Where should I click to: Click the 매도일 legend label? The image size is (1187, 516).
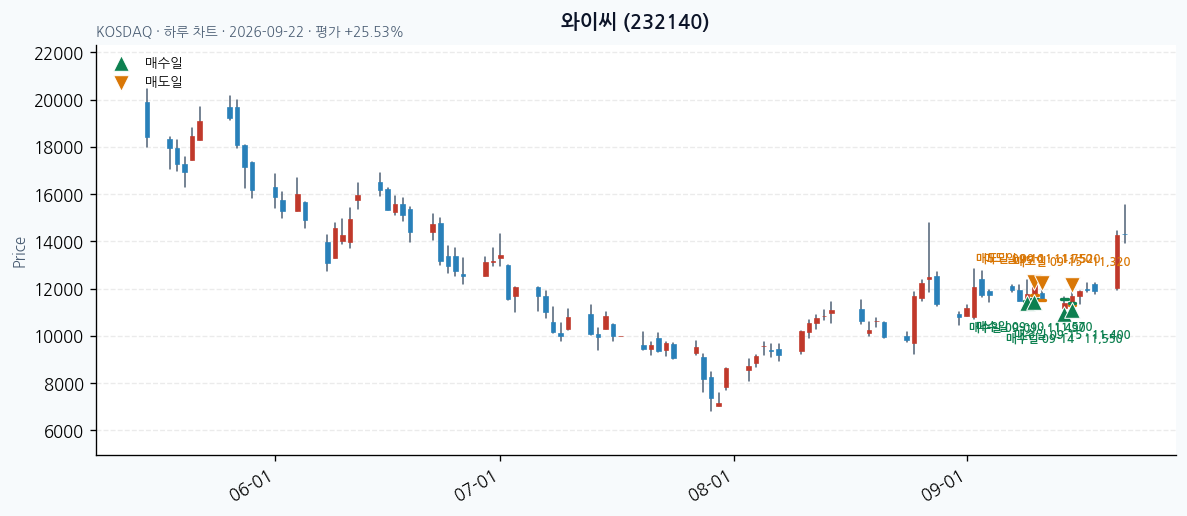point(164,82)
